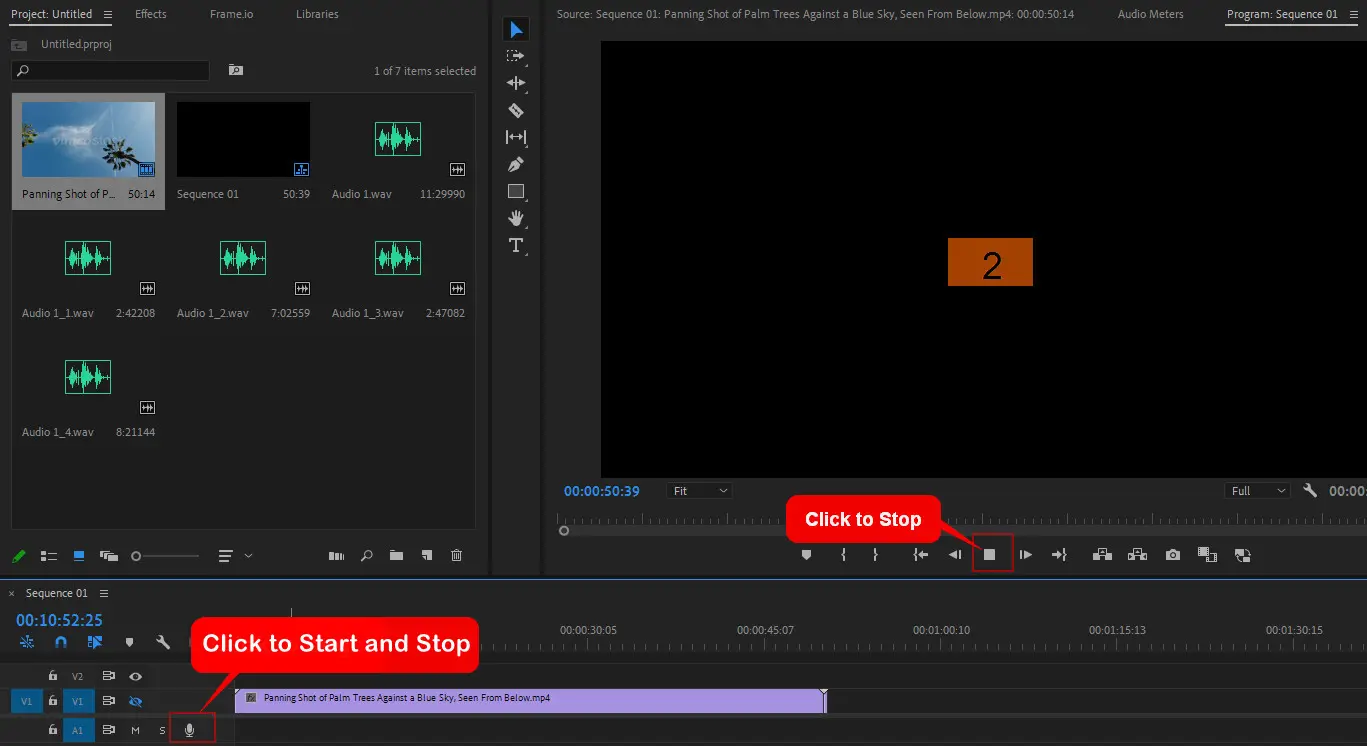This screenshot has width=1367, height=746.
Task: Select the Hand tool
Action: tap(516, 218)
